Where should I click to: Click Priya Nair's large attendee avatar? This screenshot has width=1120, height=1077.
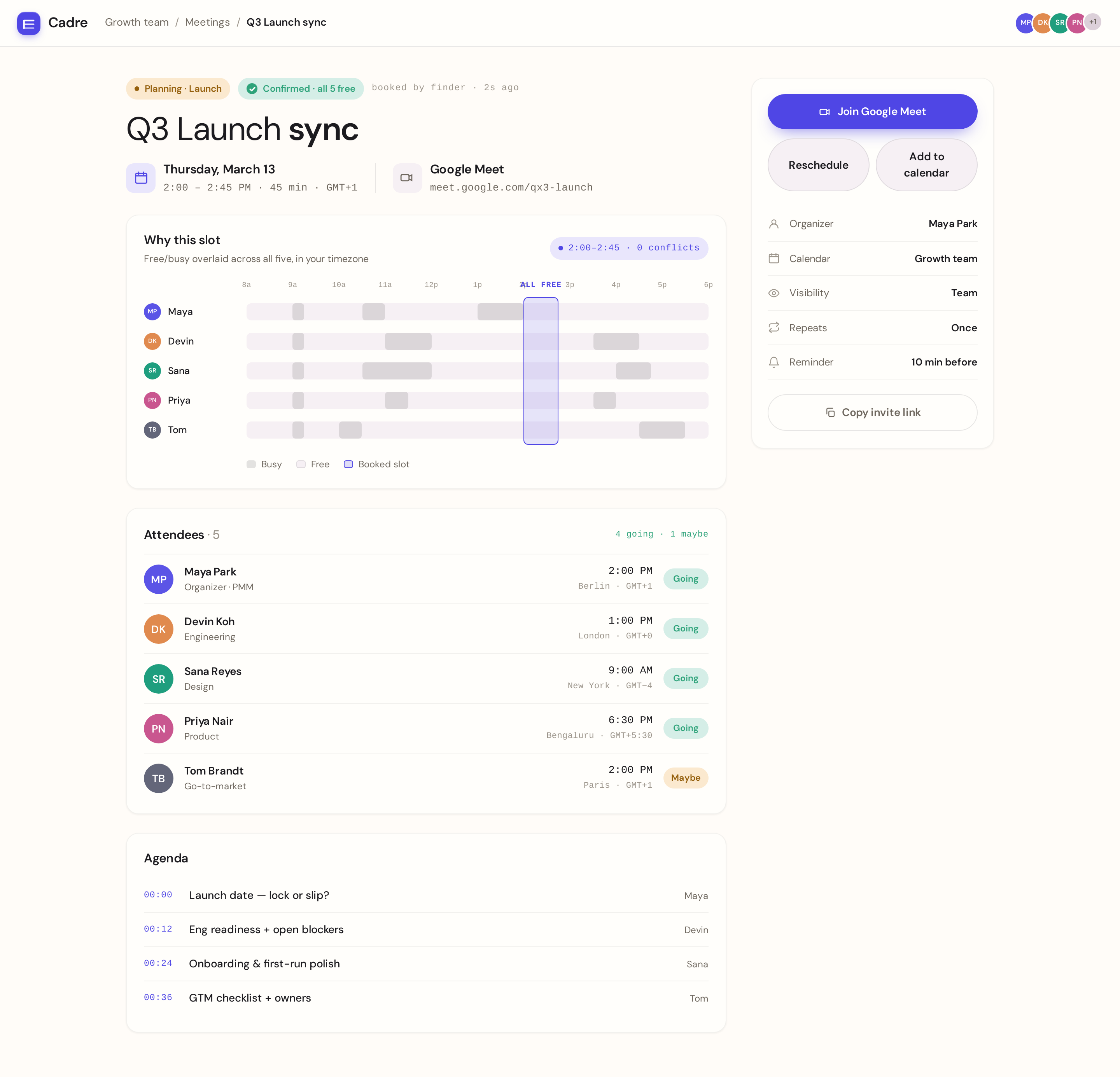click(x=158, y=729)
